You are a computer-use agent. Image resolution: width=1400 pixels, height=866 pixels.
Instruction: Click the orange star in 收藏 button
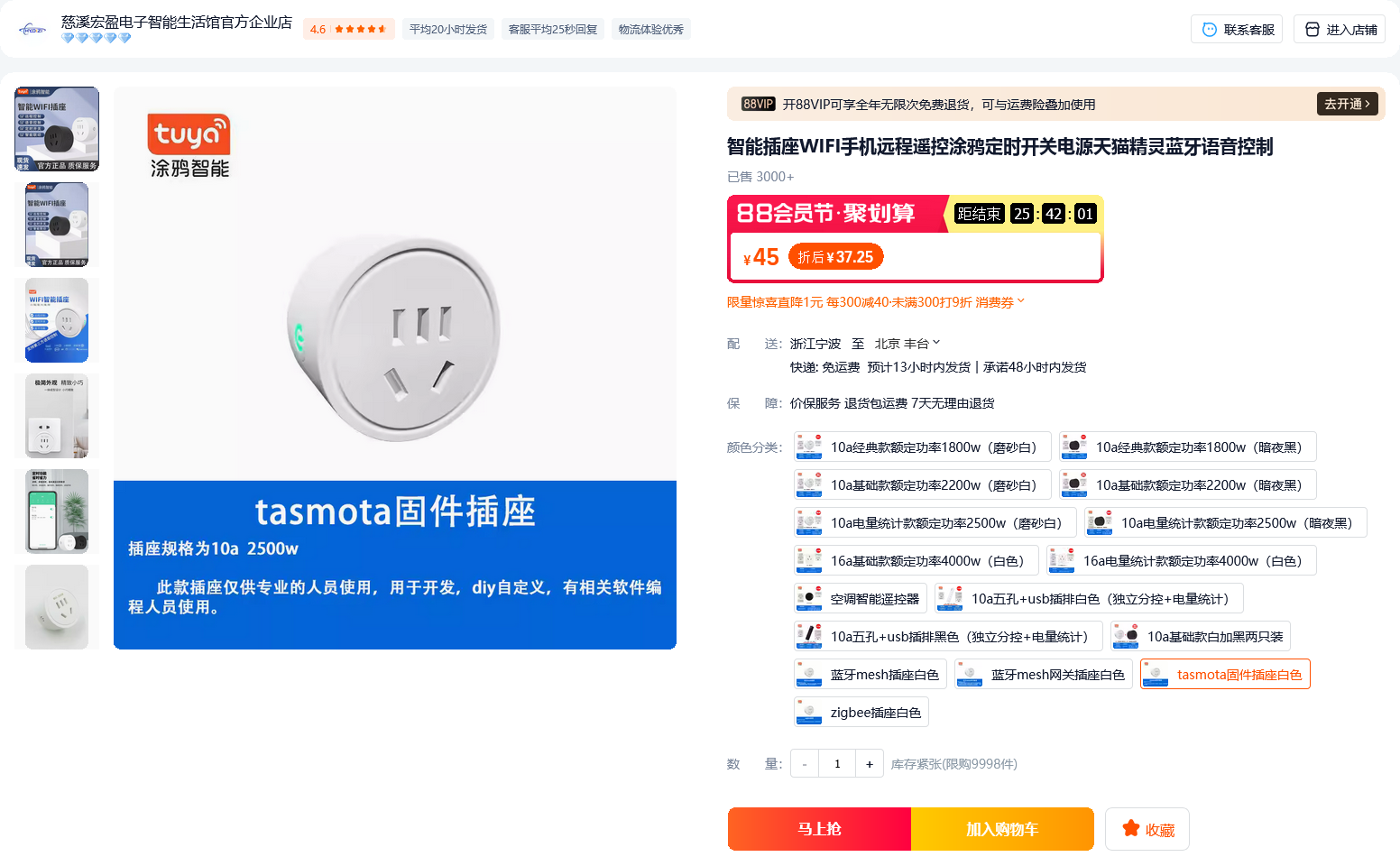1129,828
